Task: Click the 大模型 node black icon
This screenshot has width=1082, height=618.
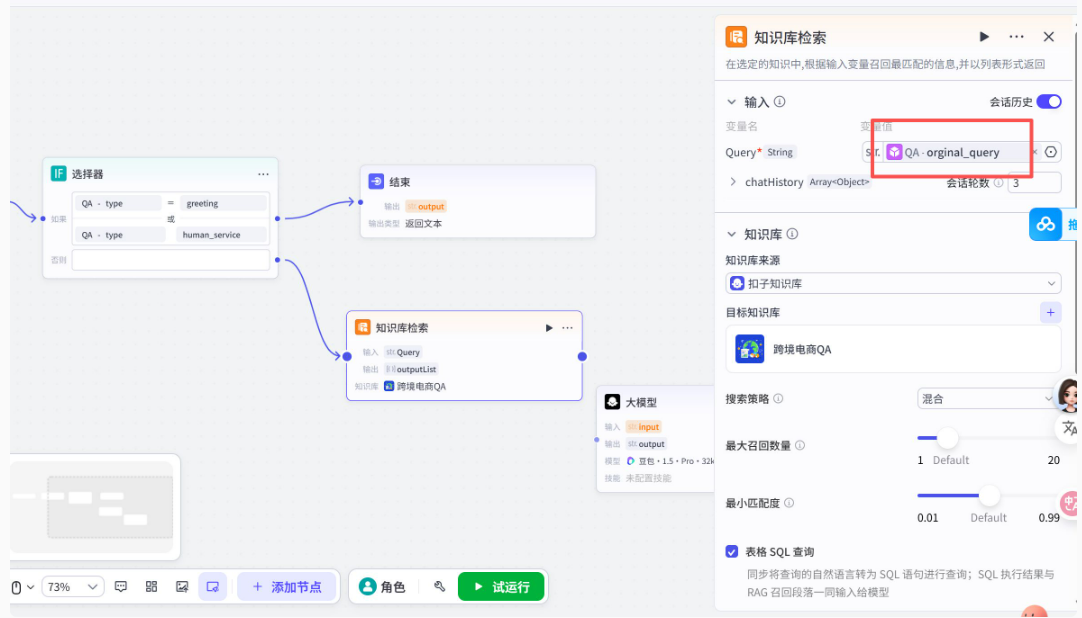Action: tap(612, 401)
